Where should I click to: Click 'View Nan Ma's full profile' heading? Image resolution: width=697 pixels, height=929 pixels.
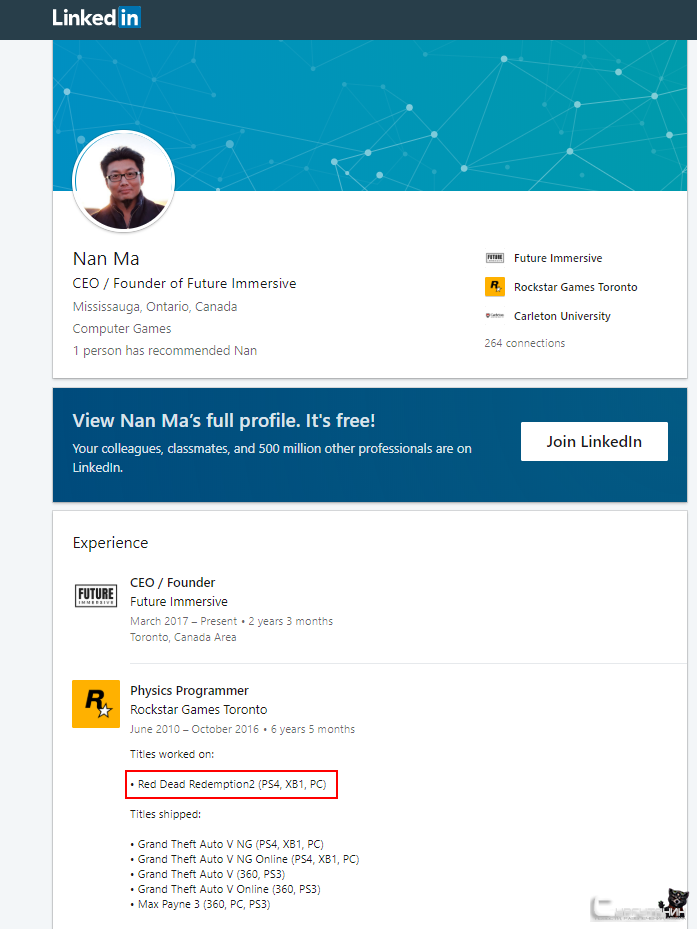223,421
